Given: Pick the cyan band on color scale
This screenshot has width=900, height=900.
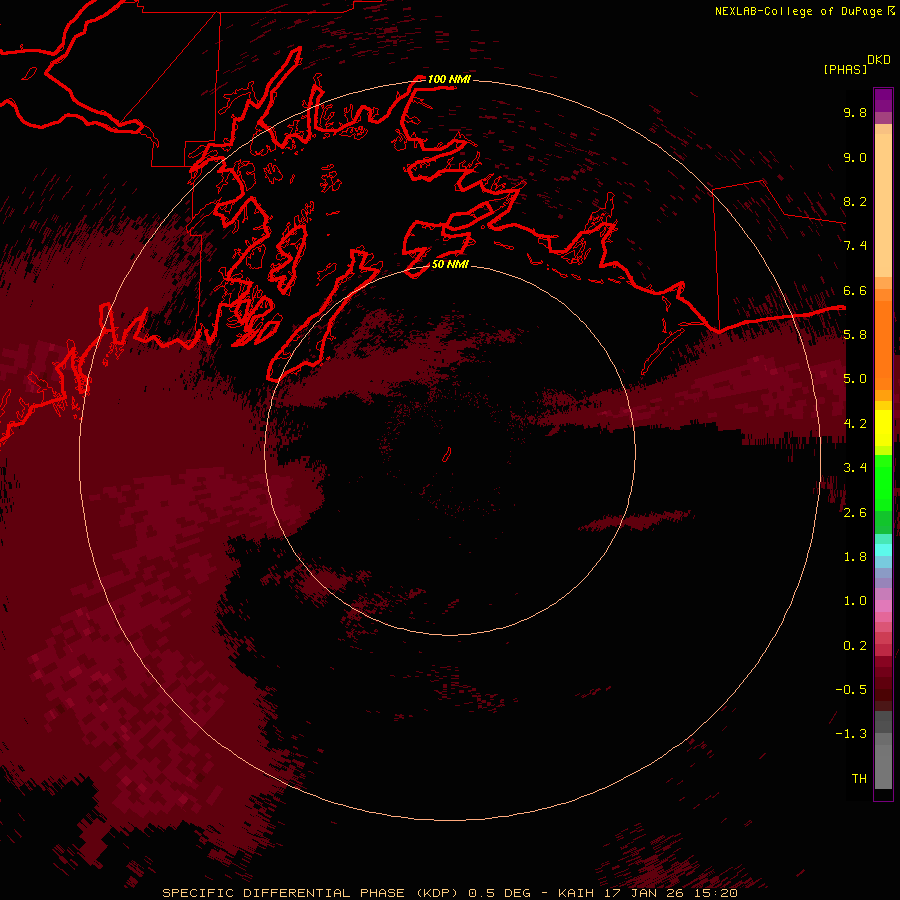Looking at the screenshot, I should click(883, 550).
